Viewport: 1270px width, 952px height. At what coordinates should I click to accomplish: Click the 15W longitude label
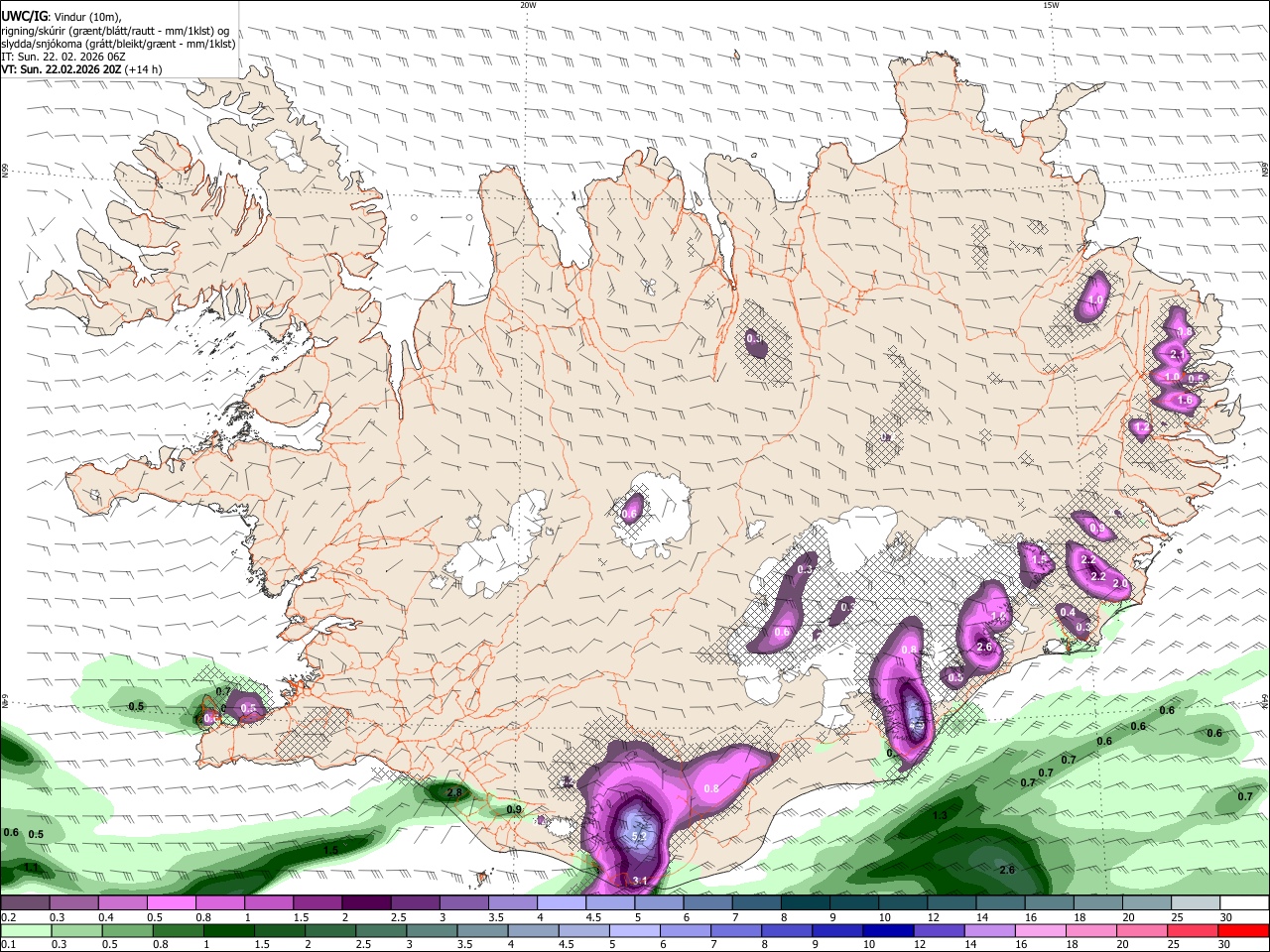click(1051, 5)
